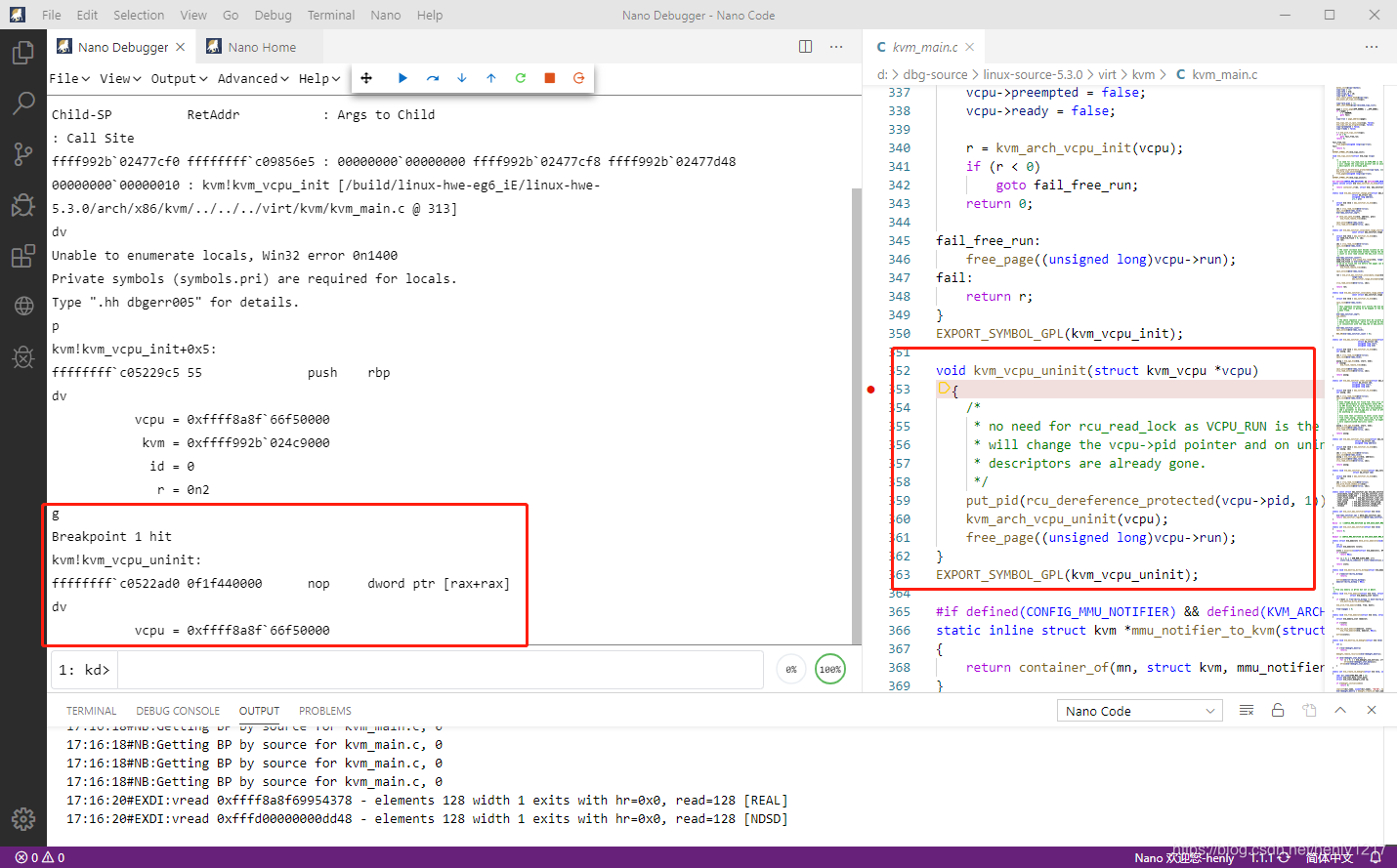Viewport: 1397px width, 868px height.
Task: Step out with the up arrow
Action: tap(491, 78)
